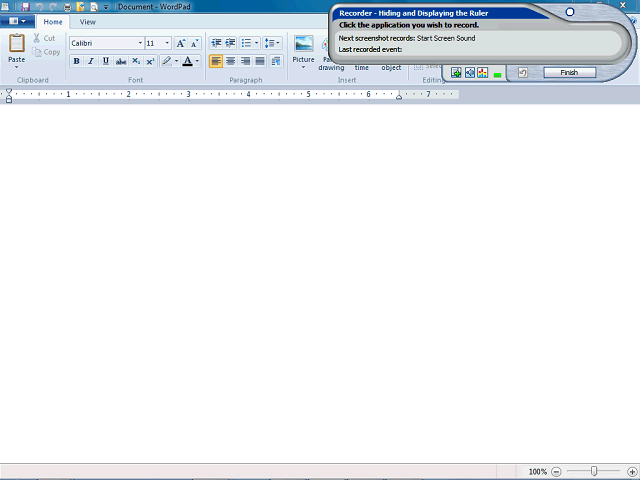Image resolution: width=640 pixels, height=480 pixels.
Task: Click the zoom slider handle
Action: pyautogui.click(x=594, y=471)
